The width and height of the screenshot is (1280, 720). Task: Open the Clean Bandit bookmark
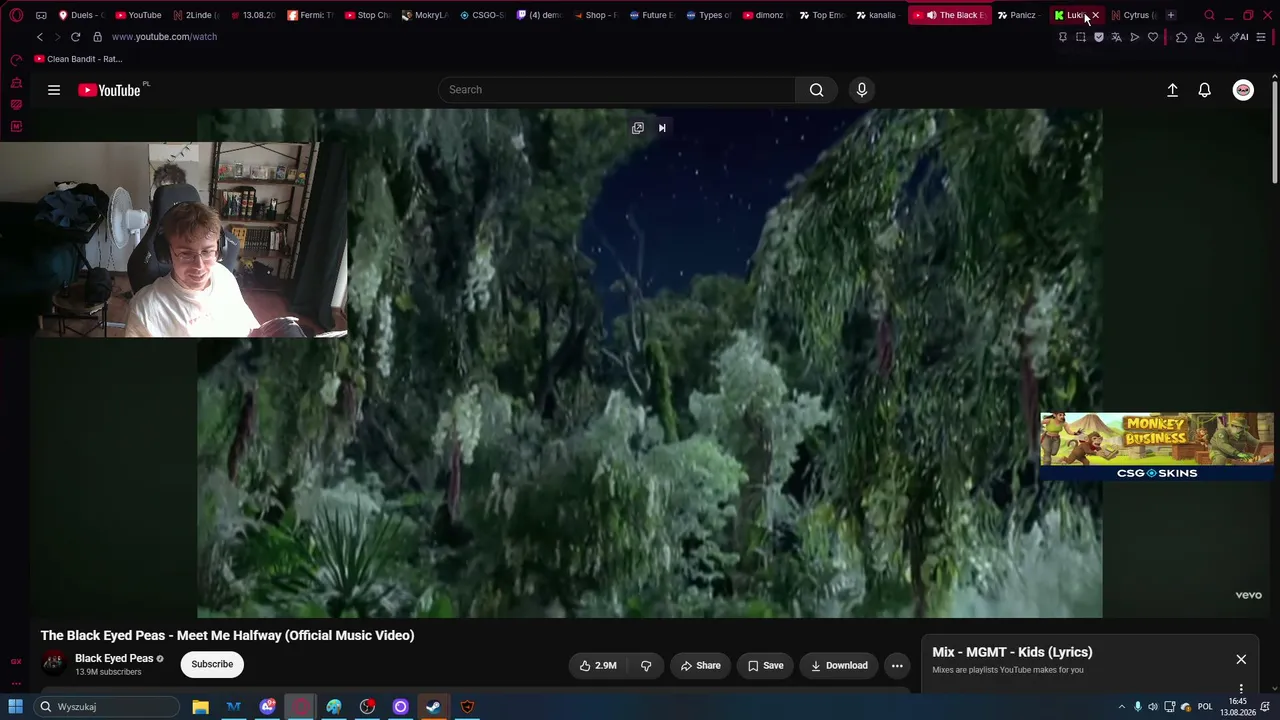(78, 59)
